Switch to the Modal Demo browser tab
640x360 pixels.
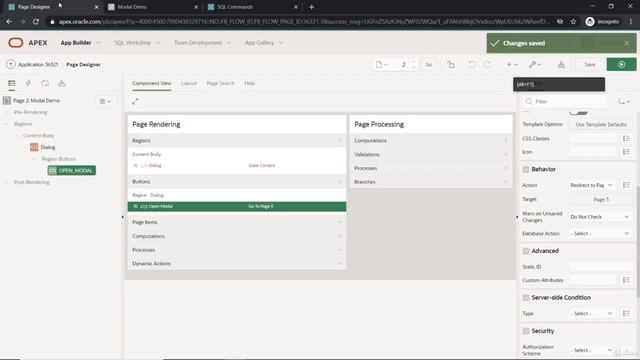153,7
